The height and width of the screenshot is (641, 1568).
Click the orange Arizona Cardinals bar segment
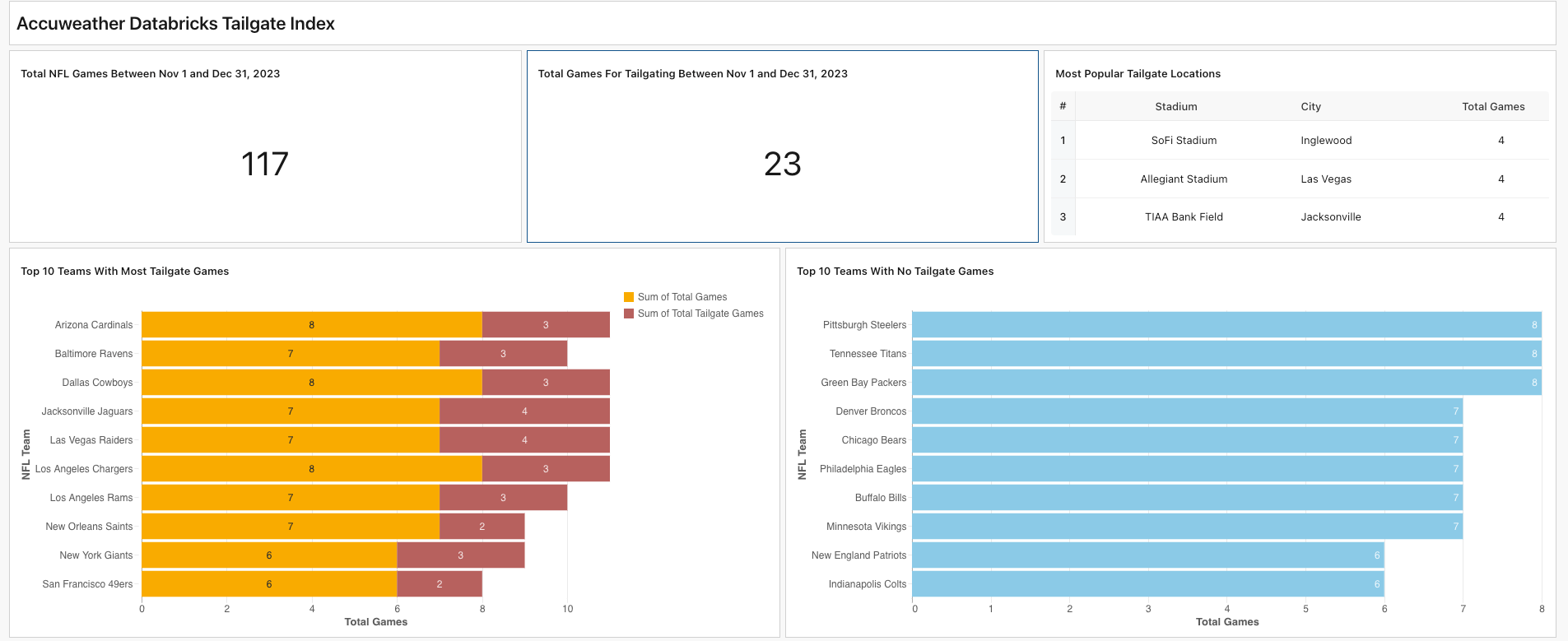[x=312, y=325]
